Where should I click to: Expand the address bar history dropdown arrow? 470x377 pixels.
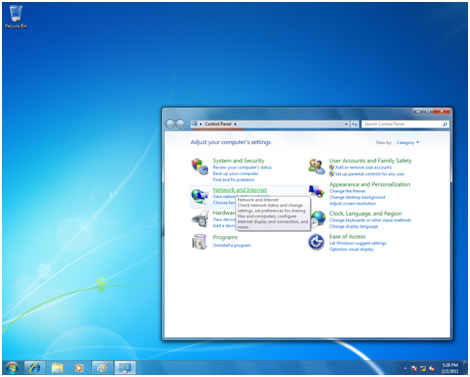coord(346,124)
